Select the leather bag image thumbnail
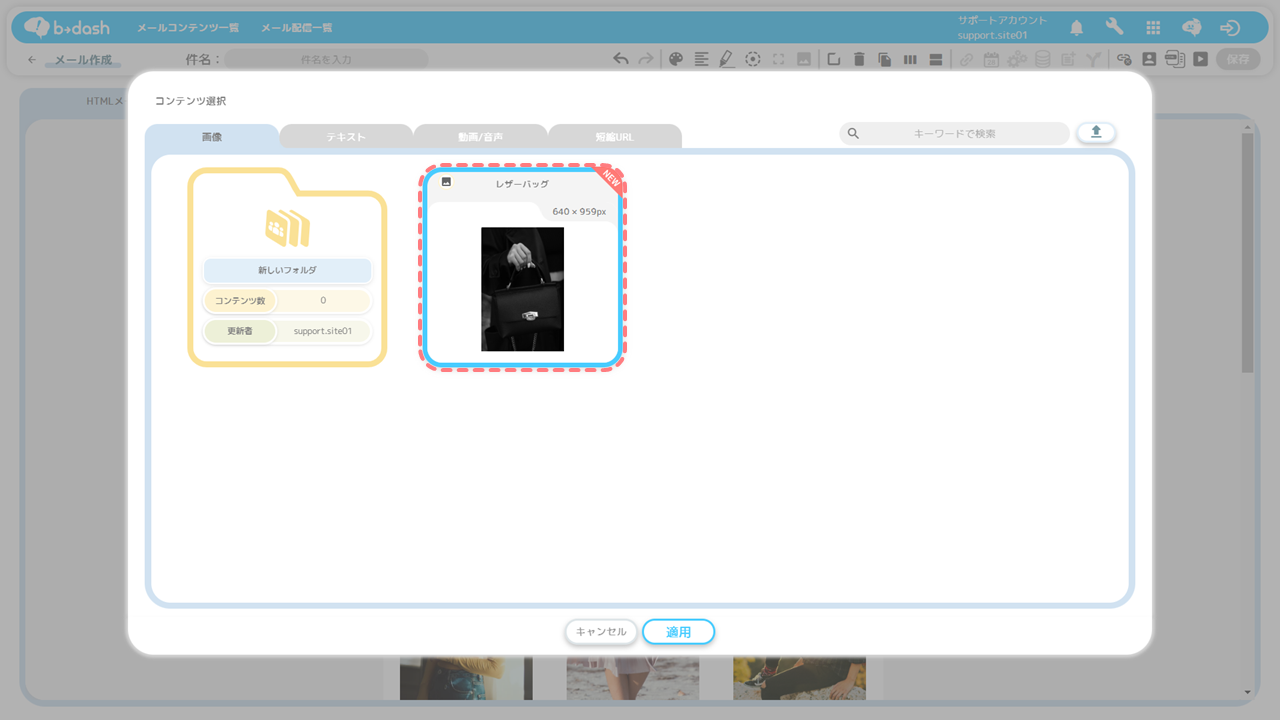 (x=522, y=289)
